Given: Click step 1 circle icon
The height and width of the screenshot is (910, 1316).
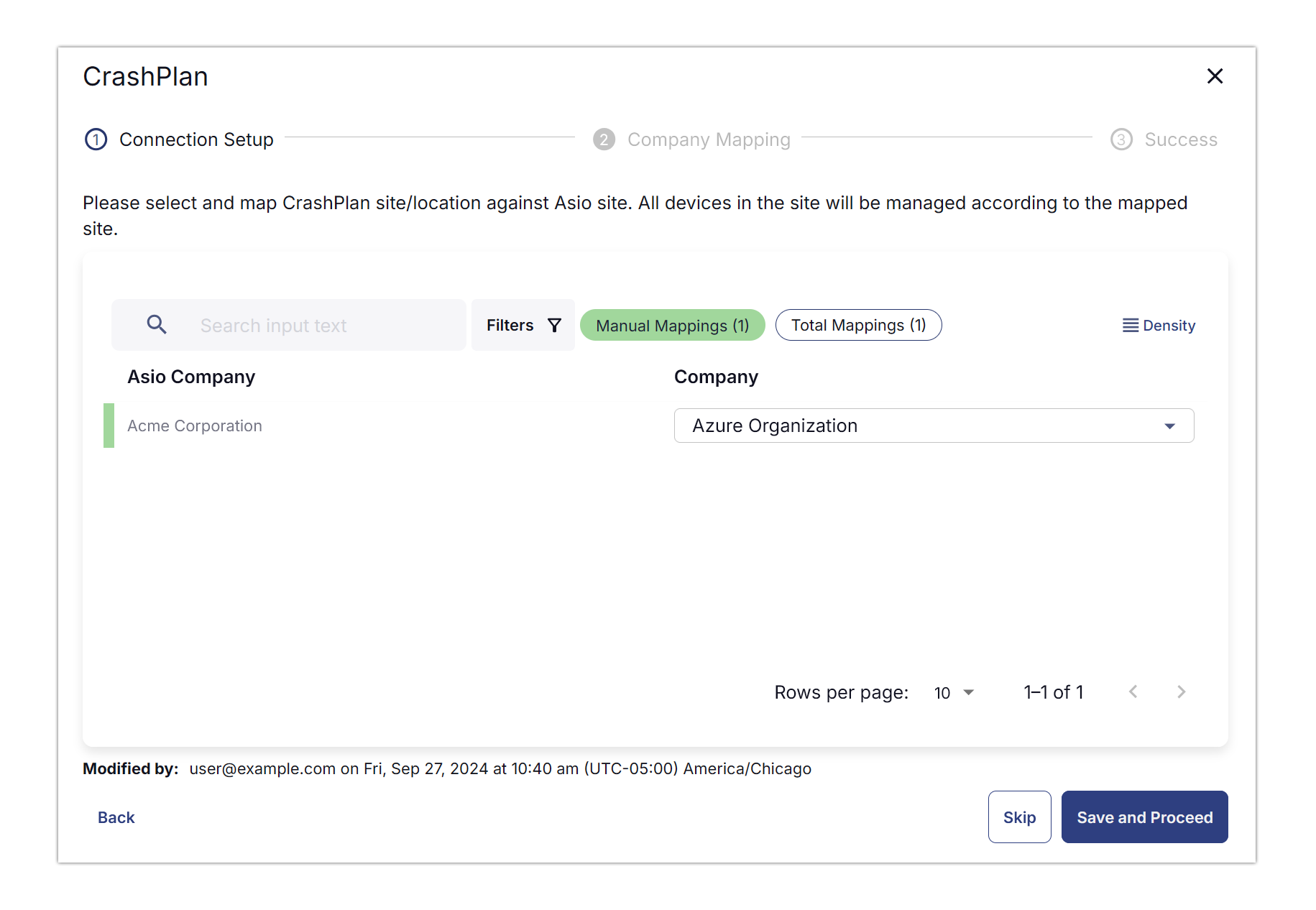Looking at the screenshot, I should click(x=96, y=139).
